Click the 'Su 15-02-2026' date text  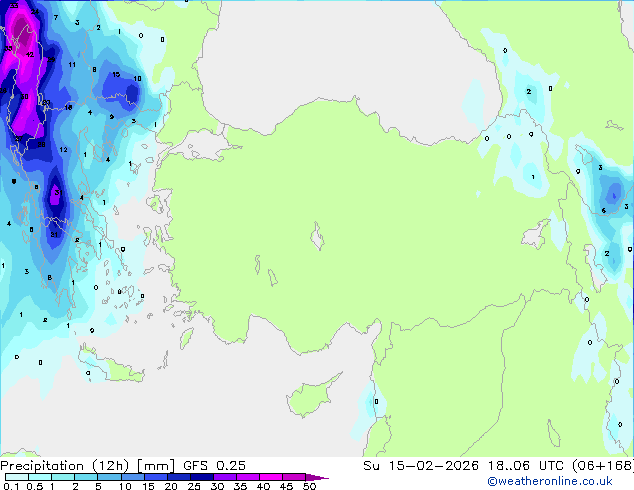pos(421,466)
